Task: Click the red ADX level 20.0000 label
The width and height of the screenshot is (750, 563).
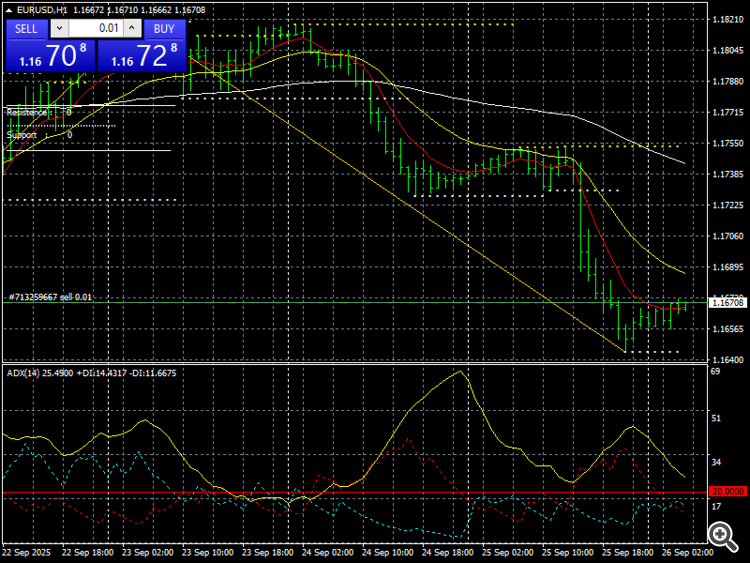Action: pos(728,492)
